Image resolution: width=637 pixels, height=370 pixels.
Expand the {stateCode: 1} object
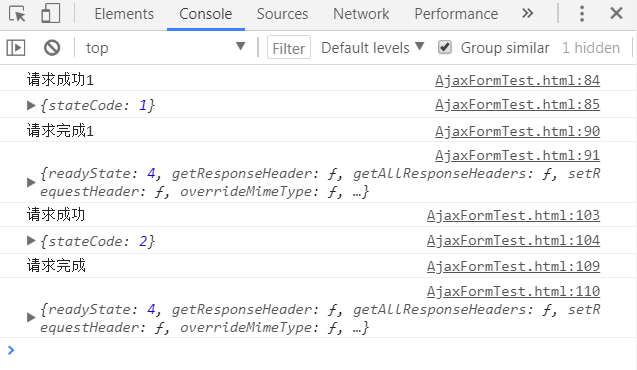[31, 106]
